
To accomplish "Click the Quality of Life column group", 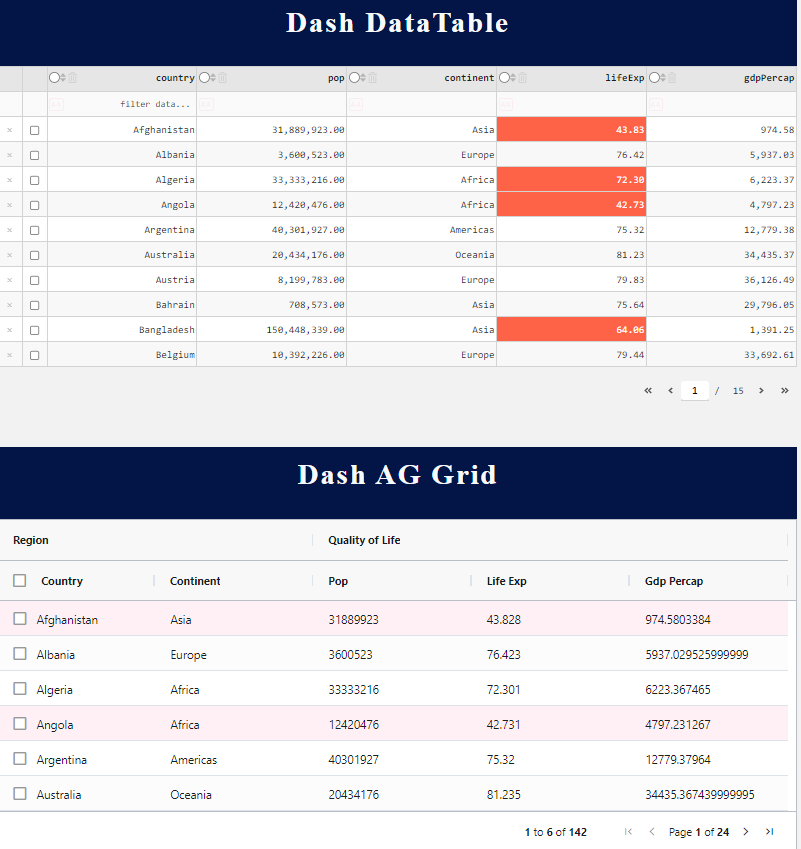I will point(364,540).
